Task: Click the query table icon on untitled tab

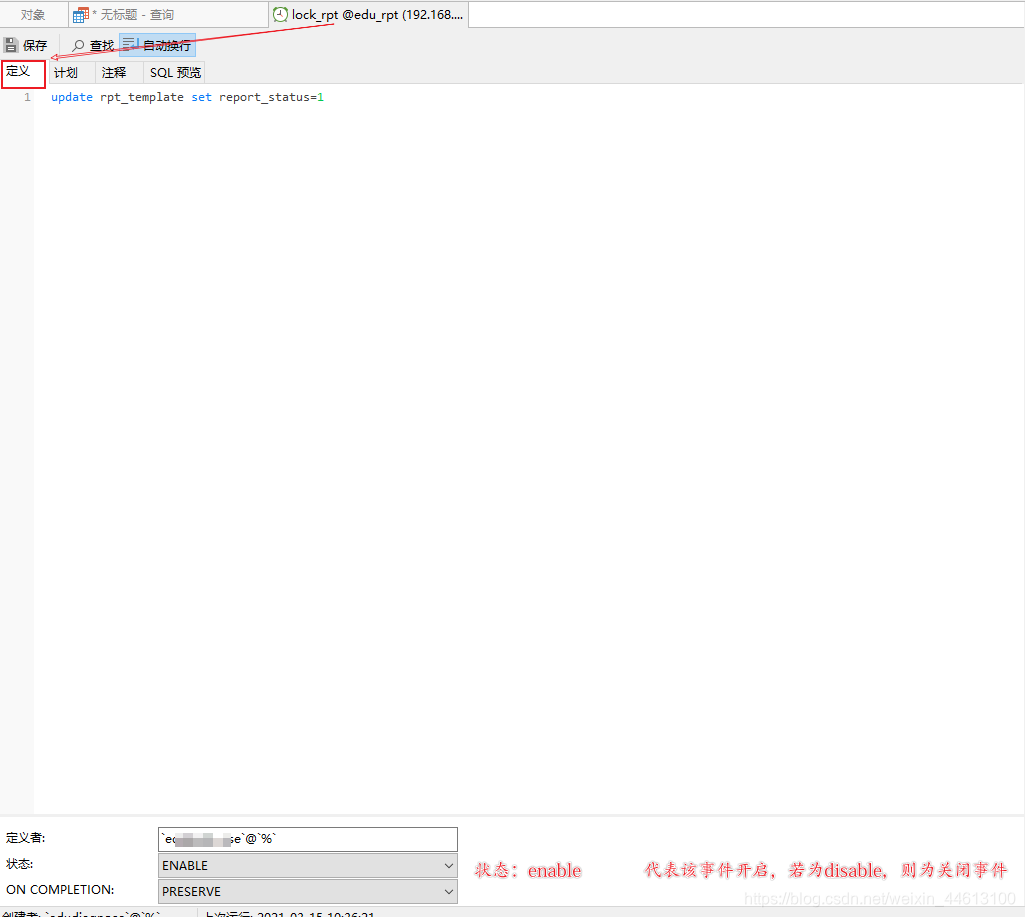Action: click(x=80, y=15)
